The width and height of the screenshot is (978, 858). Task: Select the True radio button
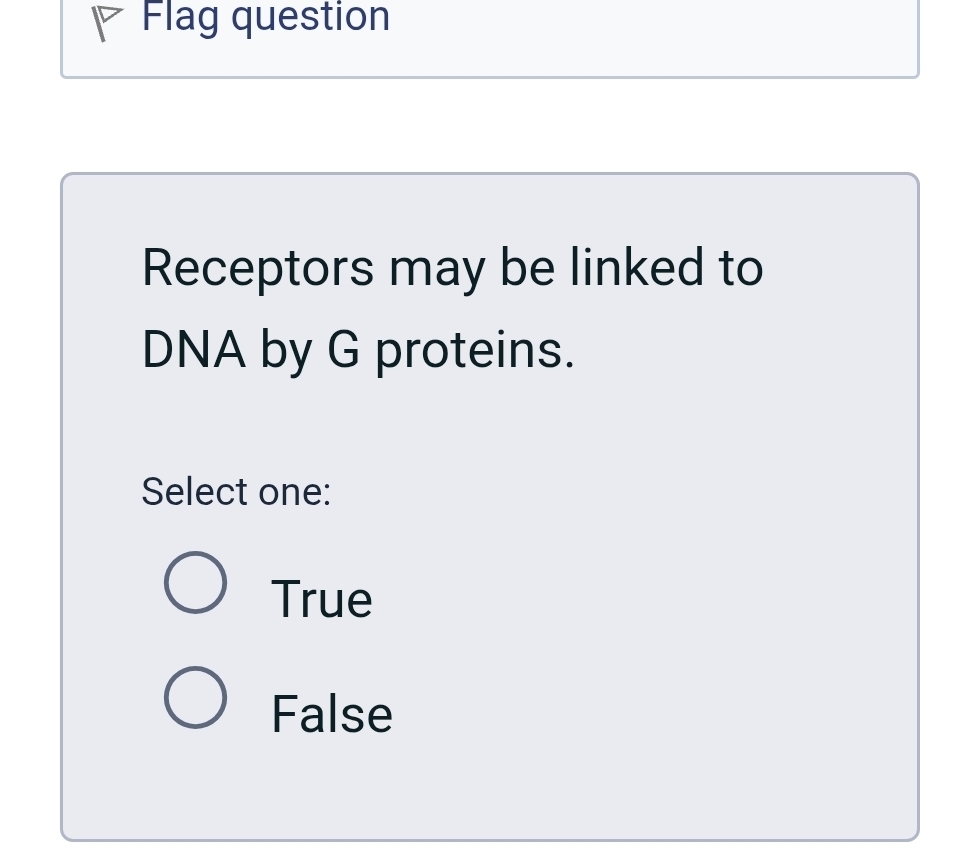(196, 583)
